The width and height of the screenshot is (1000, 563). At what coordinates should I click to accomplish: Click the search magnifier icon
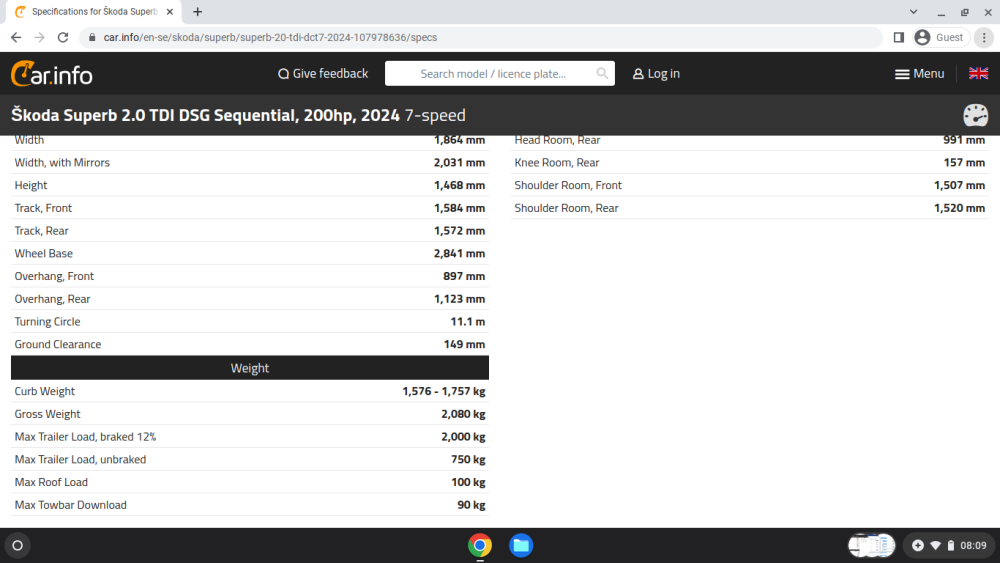[602, 74]
